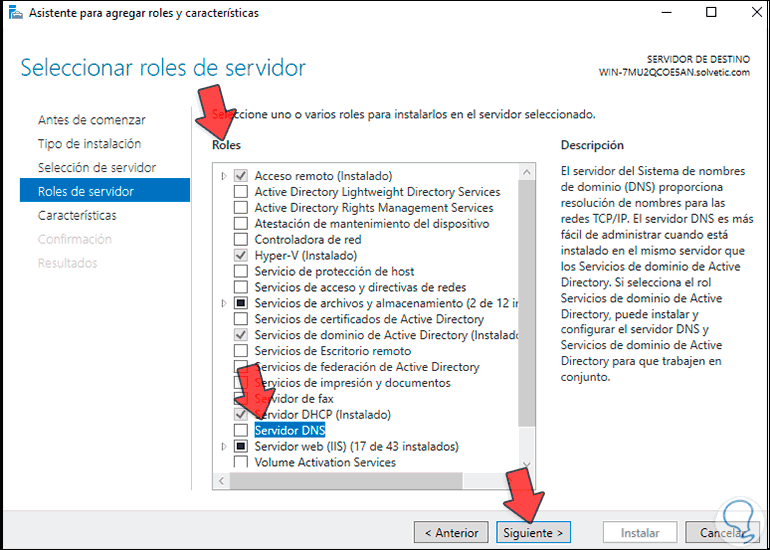Click the down arrow of roles scrollbar

pos(526,464)
